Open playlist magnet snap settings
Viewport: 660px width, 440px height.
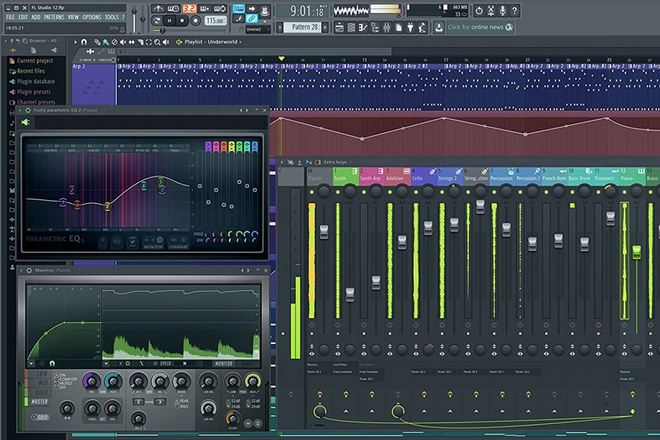[84, 42]
